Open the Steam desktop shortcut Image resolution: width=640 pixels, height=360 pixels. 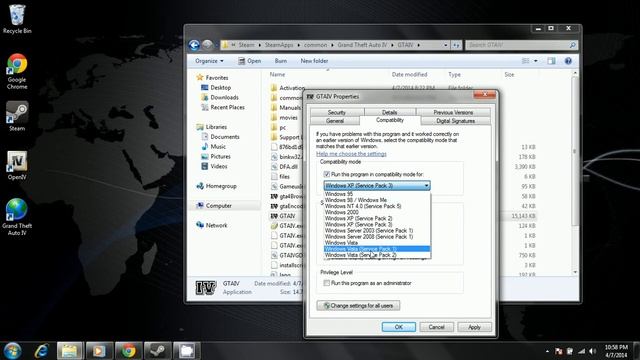(17, 116)
